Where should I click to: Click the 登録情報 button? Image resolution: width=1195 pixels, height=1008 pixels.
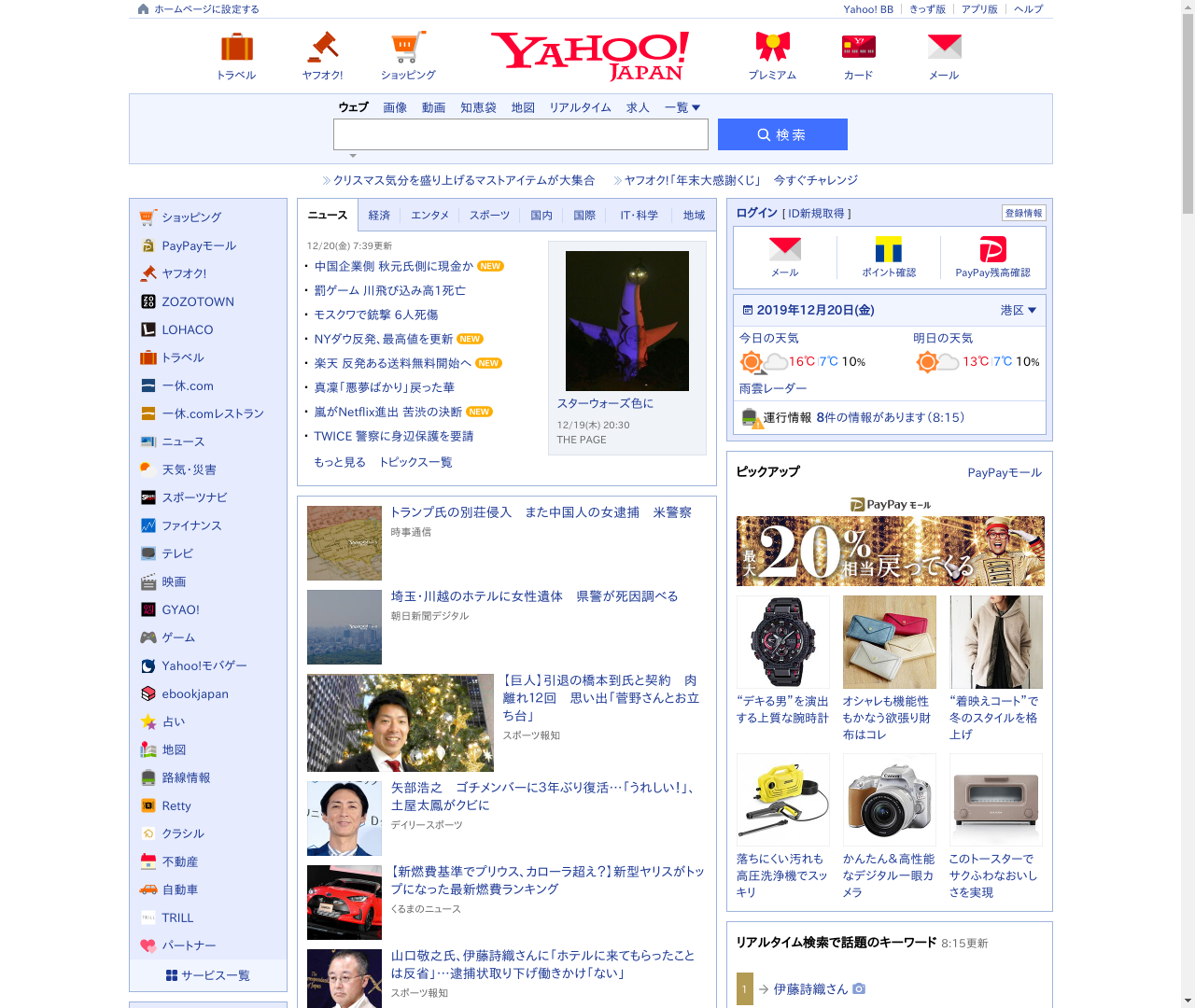(1023, 213)
